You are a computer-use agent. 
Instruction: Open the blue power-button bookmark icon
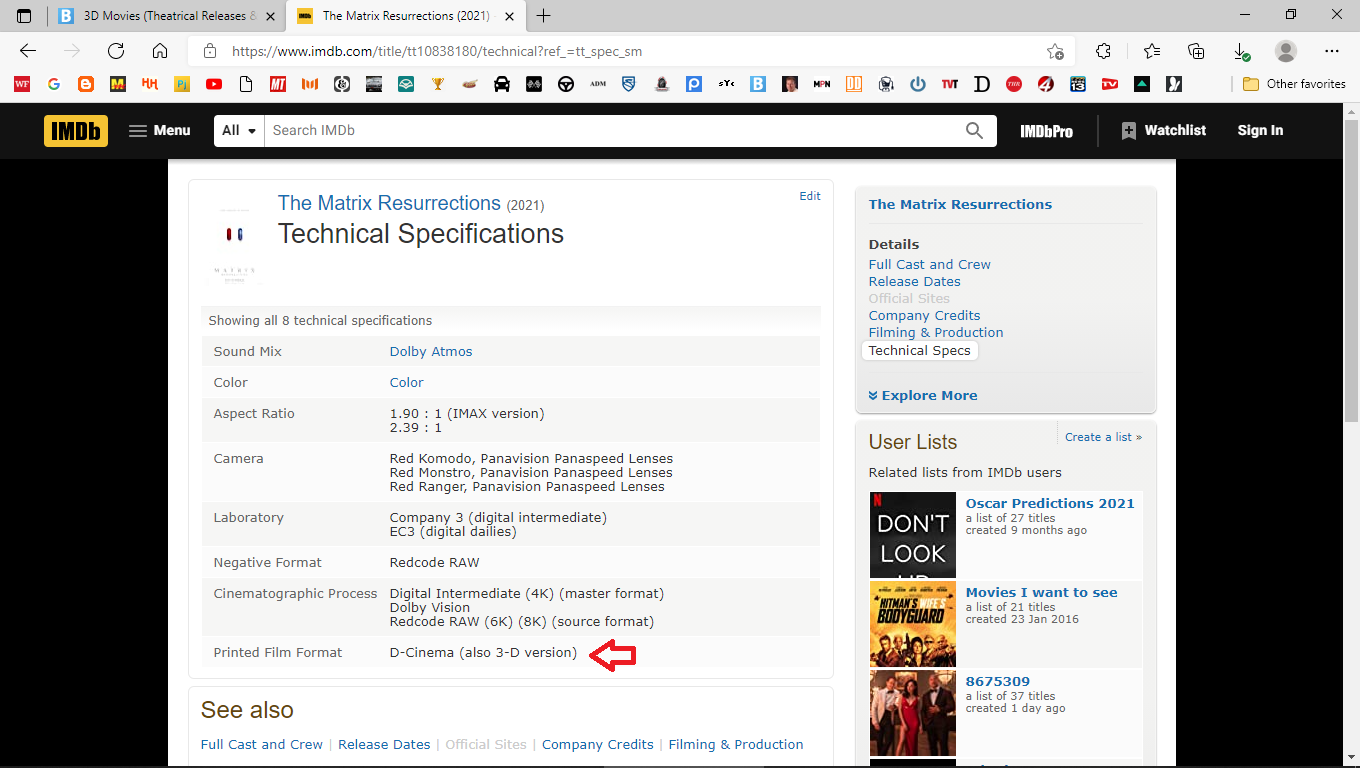tap(918, 84)
